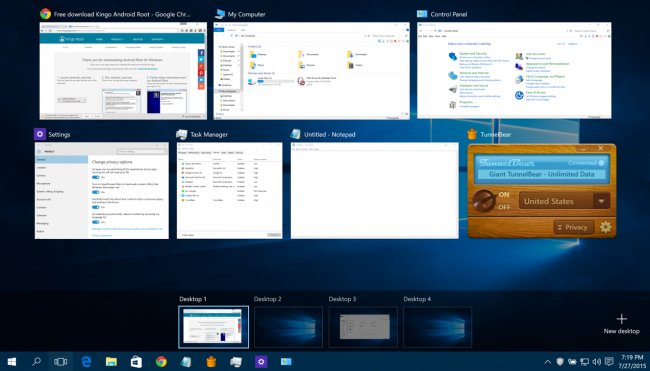Switch to the Desktop 4 thumbnail
Image resolution: width=650 pixels, height=371 pixels.
coord(438,327)
